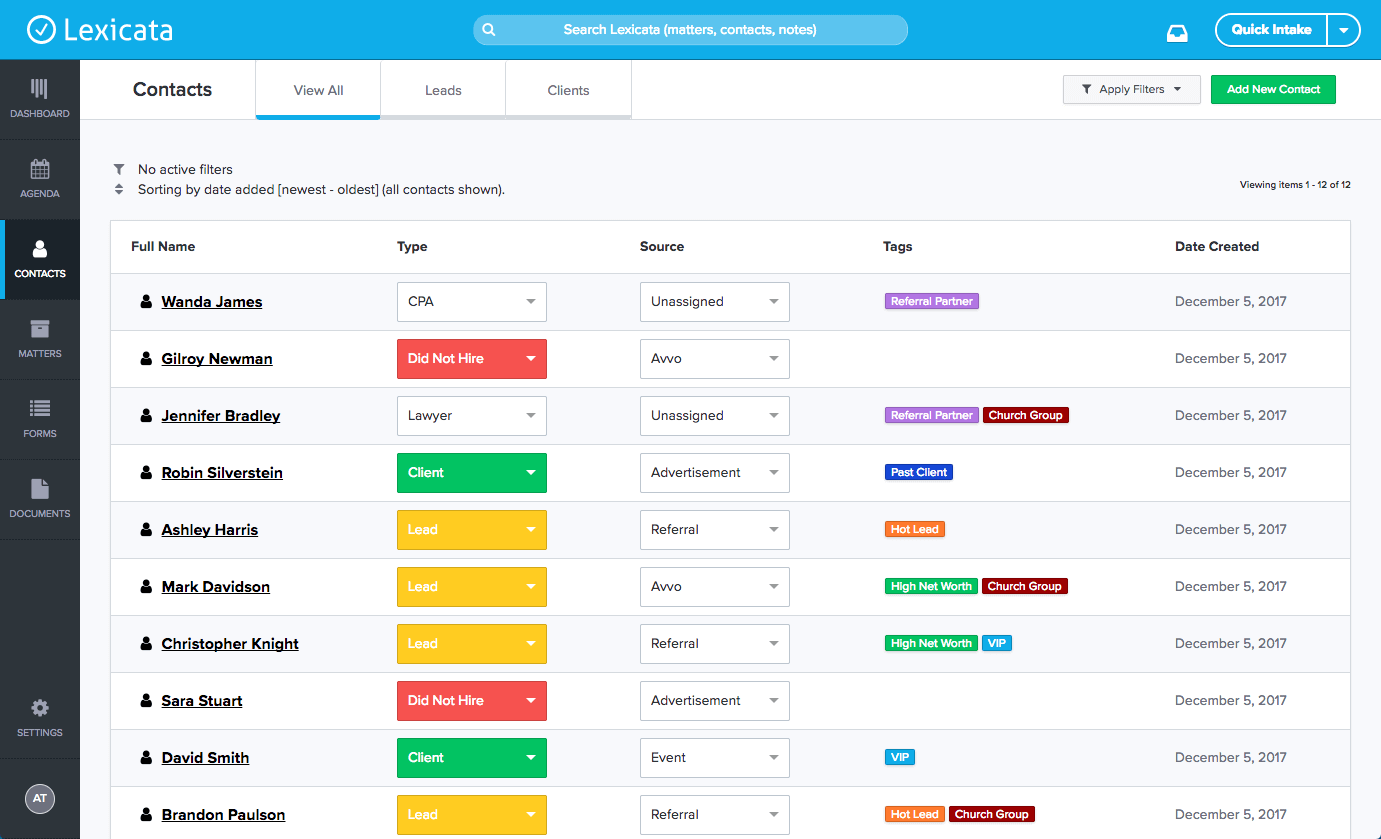This screenshot has height=839, width=1381.
Task: Open Apply Filters dropdown
Action: coord(1131,89)
